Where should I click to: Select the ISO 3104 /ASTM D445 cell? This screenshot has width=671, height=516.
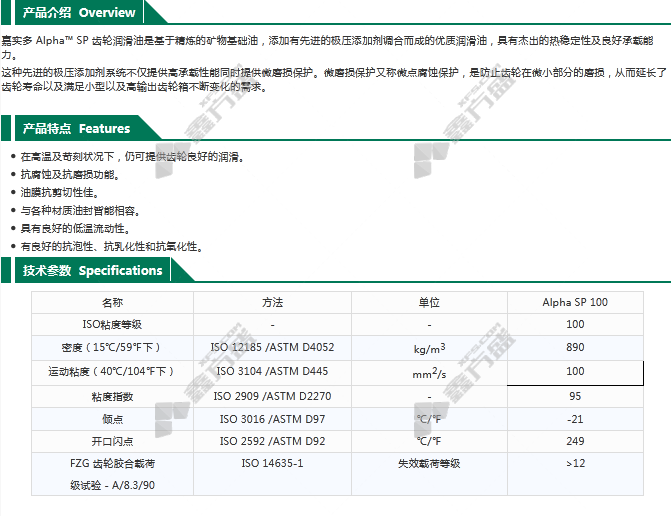tap(272, 372)
